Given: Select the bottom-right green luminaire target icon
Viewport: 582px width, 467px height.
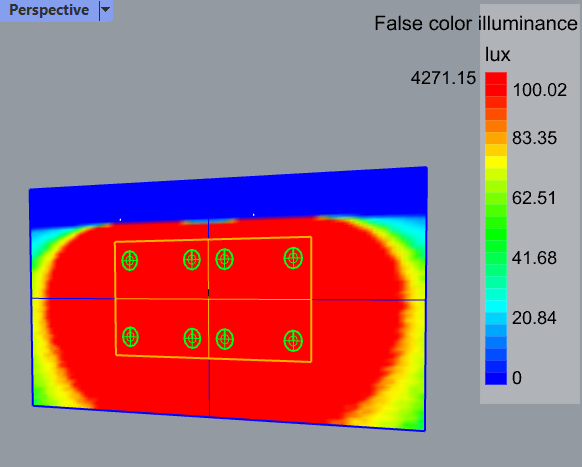Looking at the screenshot, I should click(293, 340).
